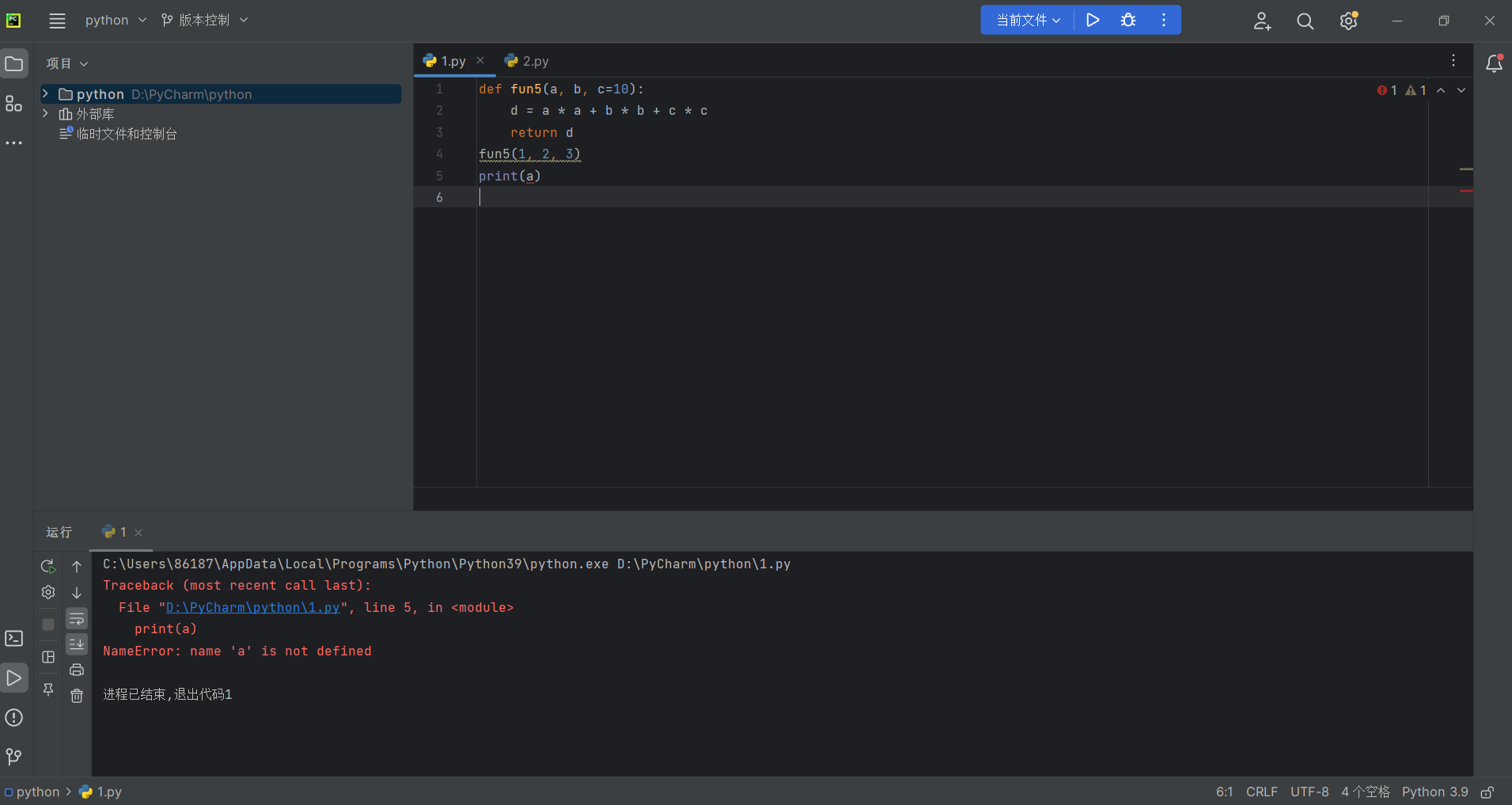Image resolution: width=1512 pixels, height=805 pixels.
Task: Open the Code With Me user icon
Action: (1262, 21)
